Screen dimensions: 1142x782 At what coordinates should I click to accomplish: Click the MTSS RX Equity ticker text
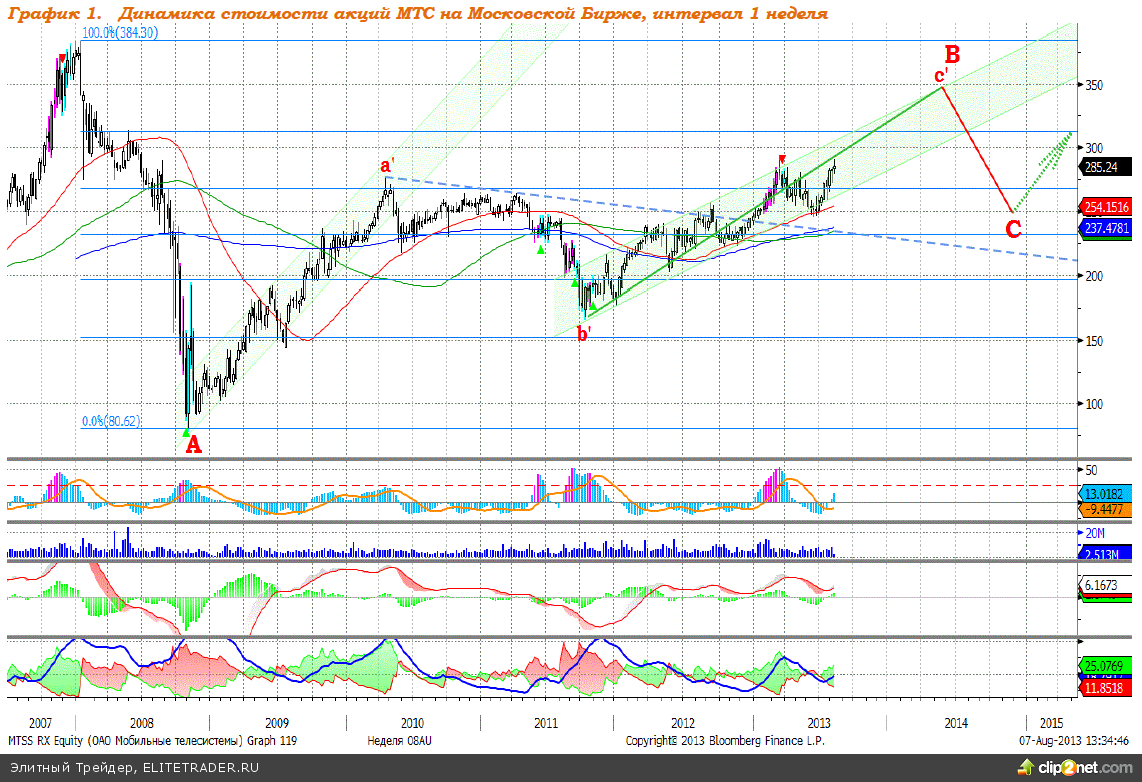point(52,741)
